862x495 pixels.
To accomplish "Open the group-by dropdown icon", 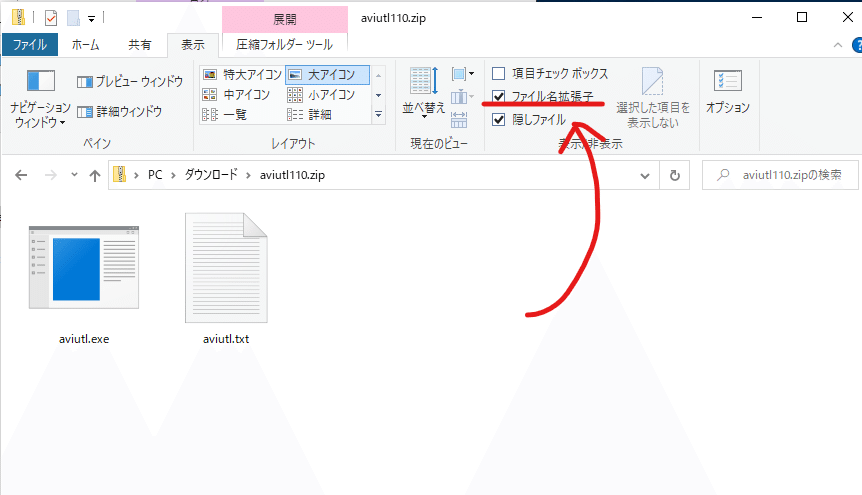I will (463, 74).
